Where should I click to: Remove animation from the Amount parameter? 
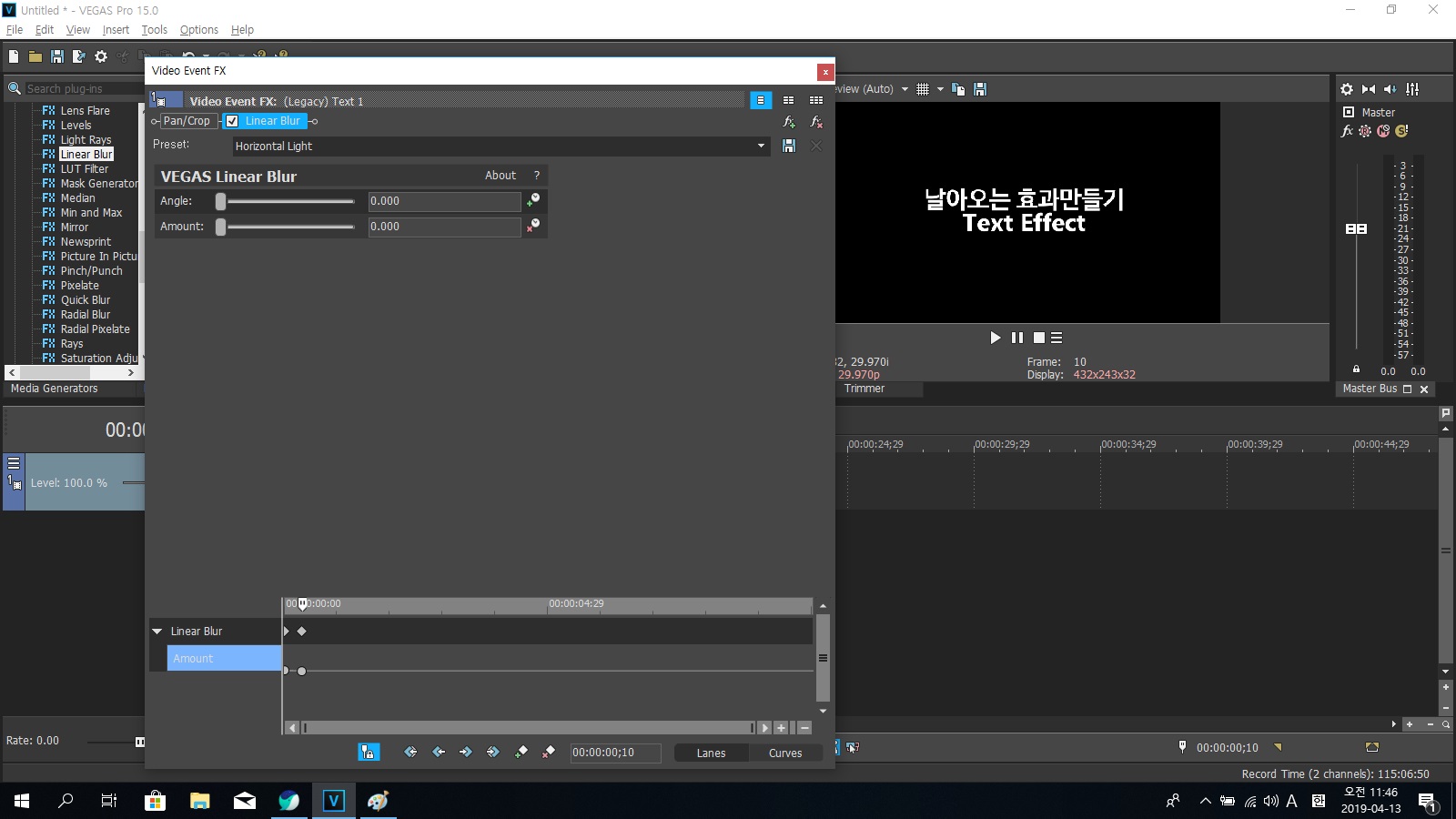(x=533, y=225)
